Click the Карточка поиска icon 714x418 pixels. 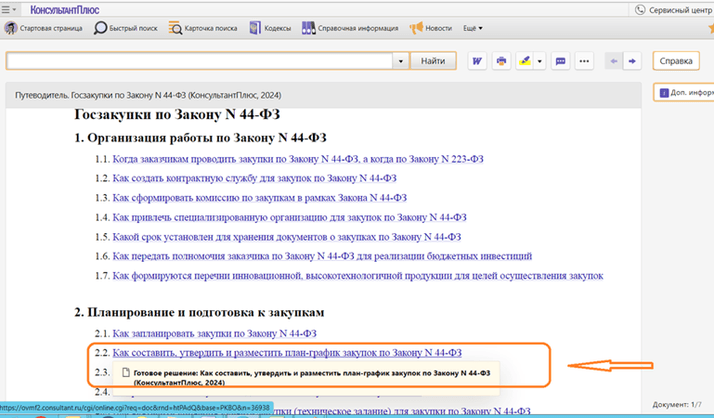(175, 28)
